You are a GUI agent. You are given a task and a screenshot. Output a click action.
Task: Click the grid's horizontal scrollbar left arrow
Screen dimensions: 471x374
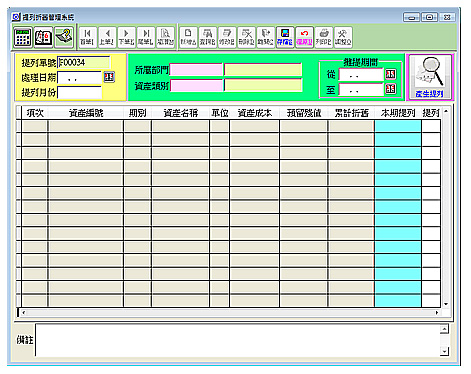24,313
